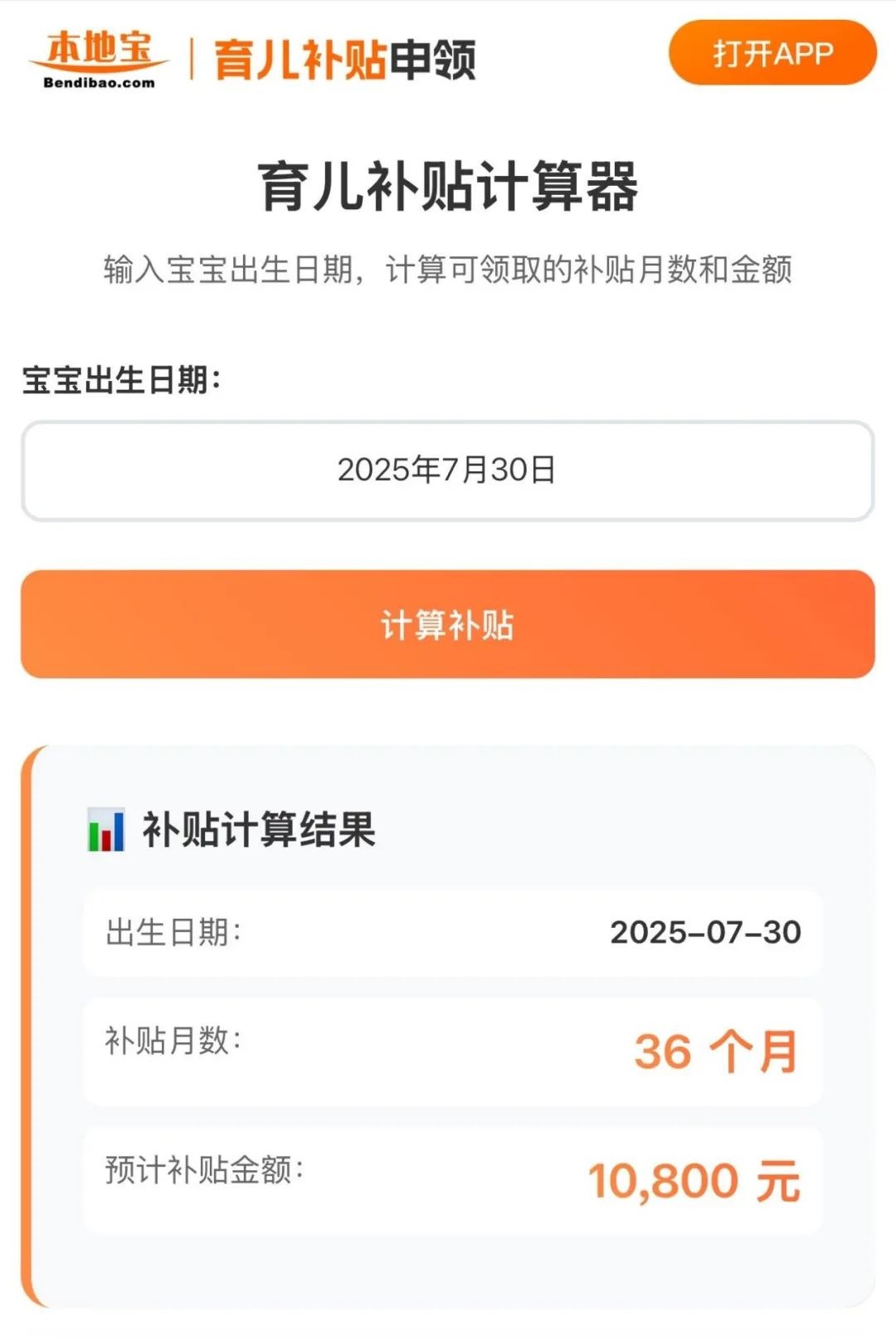Viewport: 896px width, 1337px height.
Task: Click the subtitle text about 输入宝宝出生日期
Action: click(x=448, y=270)
